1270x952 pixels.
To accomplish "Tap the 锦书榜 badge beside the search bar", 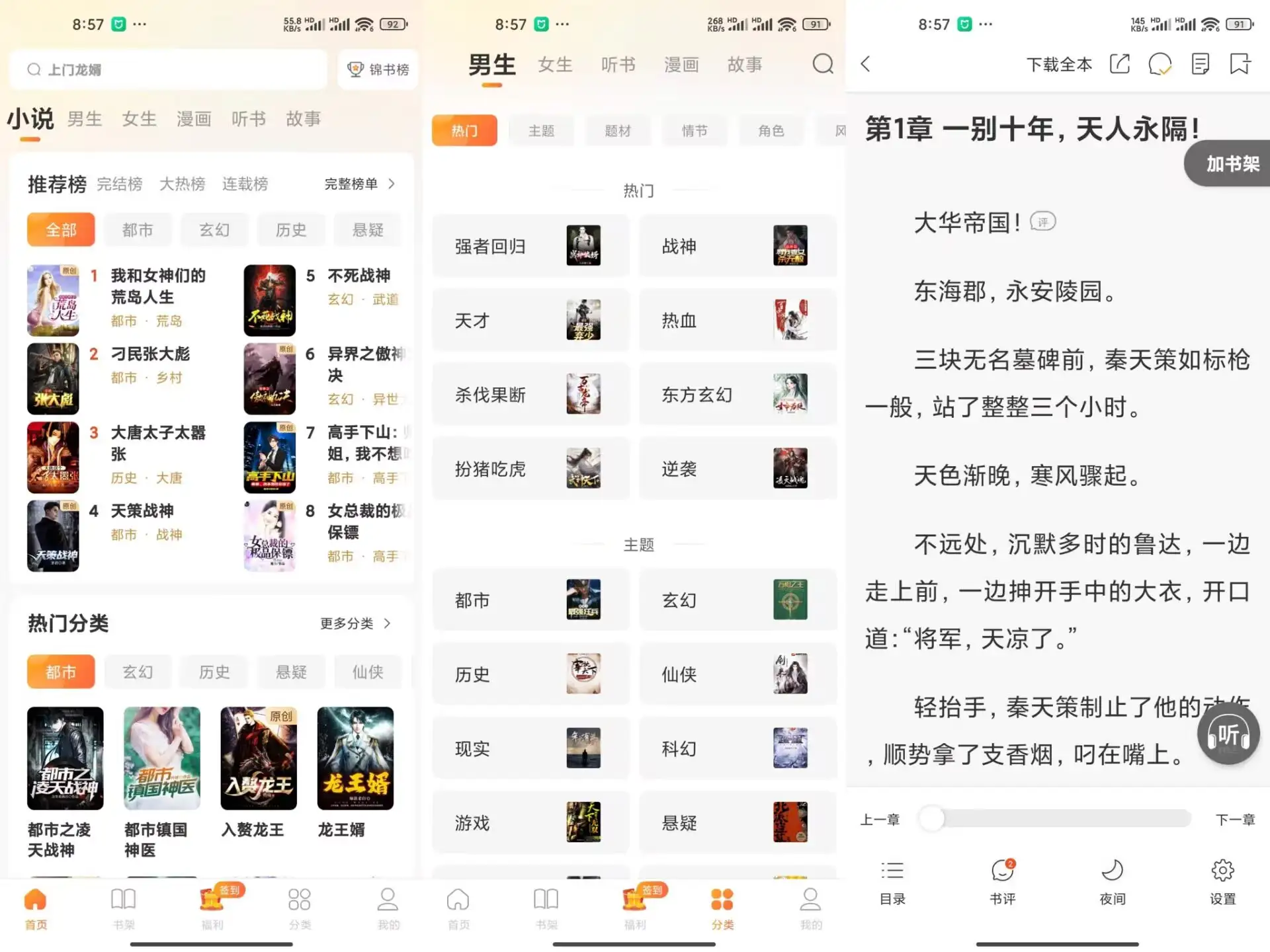I will tap(377, 69).
